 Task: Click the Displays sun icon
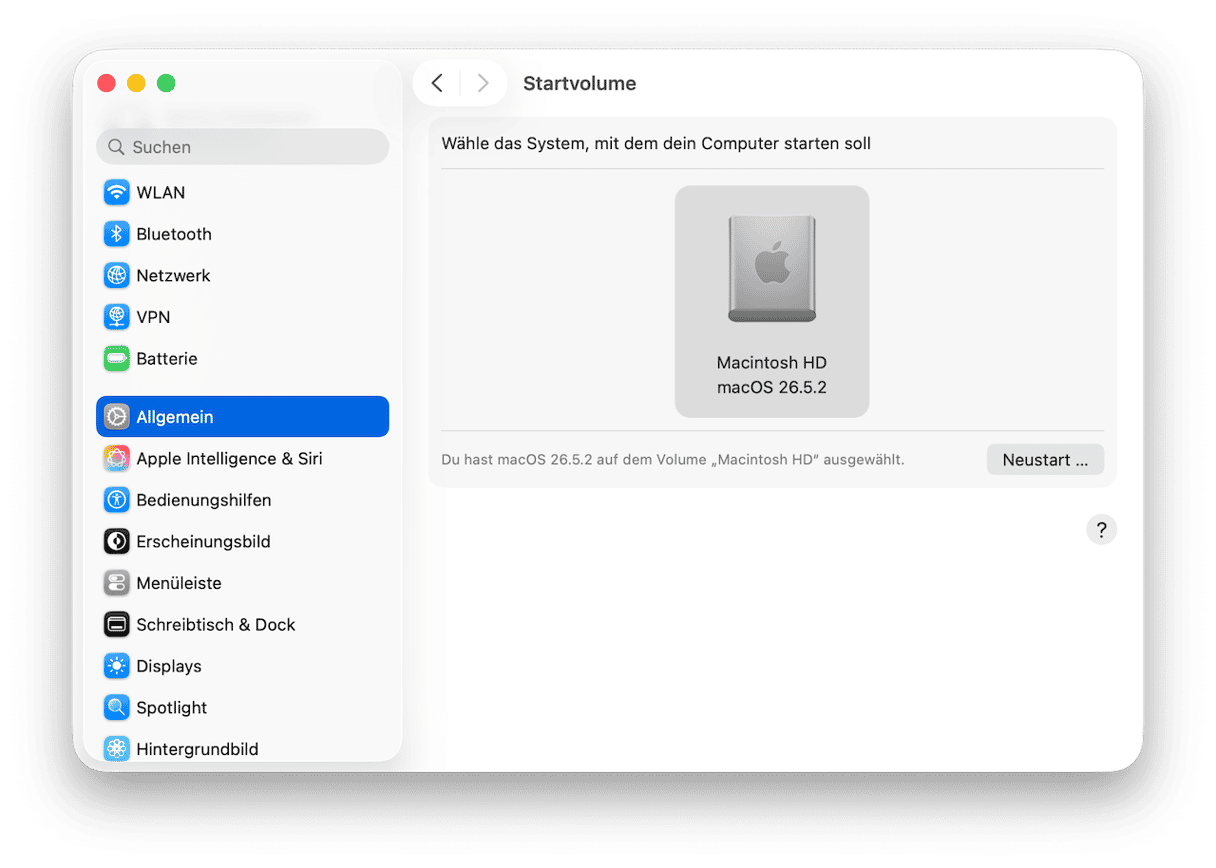coord(117,666)
